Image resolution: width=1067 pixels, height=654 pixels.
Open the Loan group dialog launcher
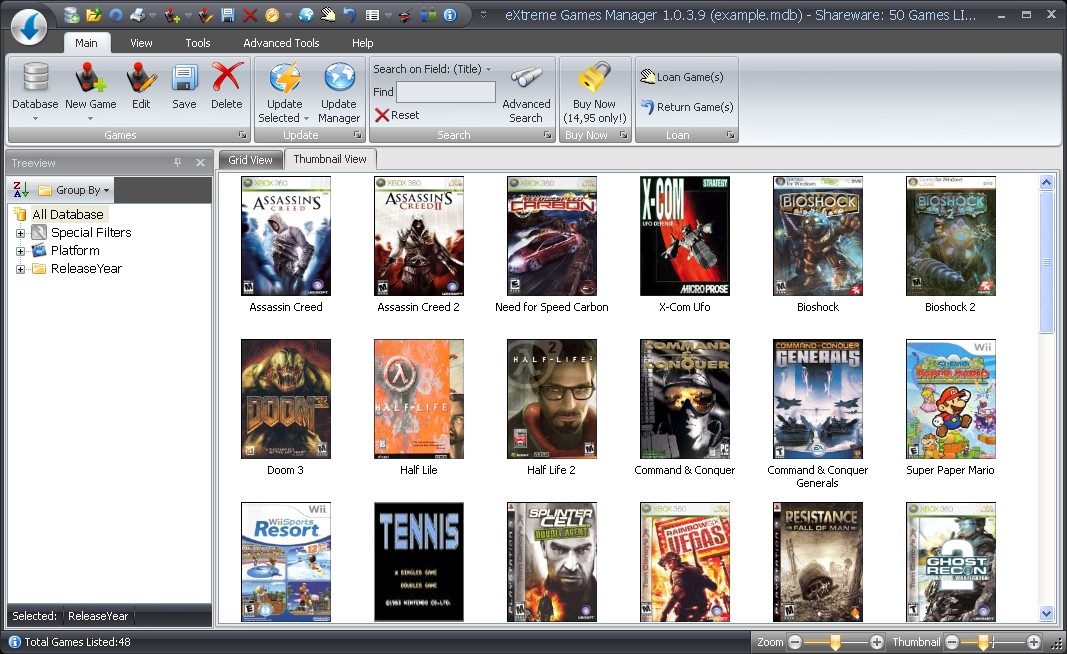coord(730,135)
